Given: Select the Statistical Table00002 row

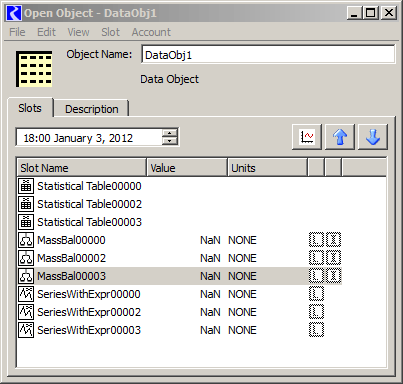Looking at the screenshot, I should (180, 204).
